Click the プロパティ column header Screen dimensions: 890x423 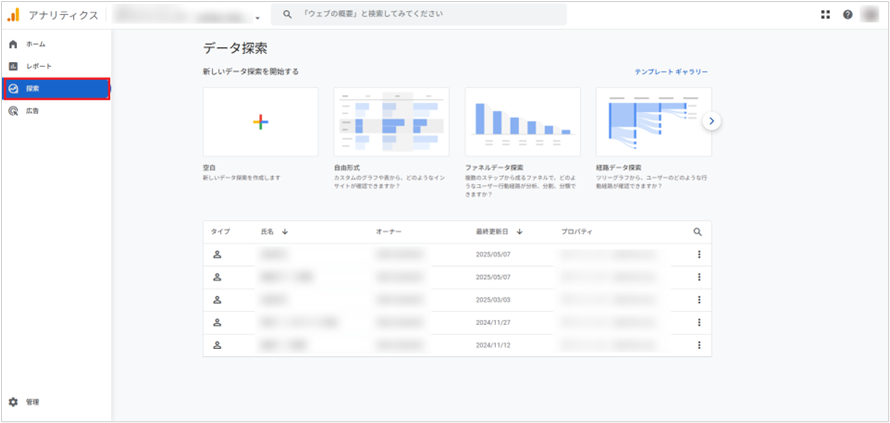point(577,232)
